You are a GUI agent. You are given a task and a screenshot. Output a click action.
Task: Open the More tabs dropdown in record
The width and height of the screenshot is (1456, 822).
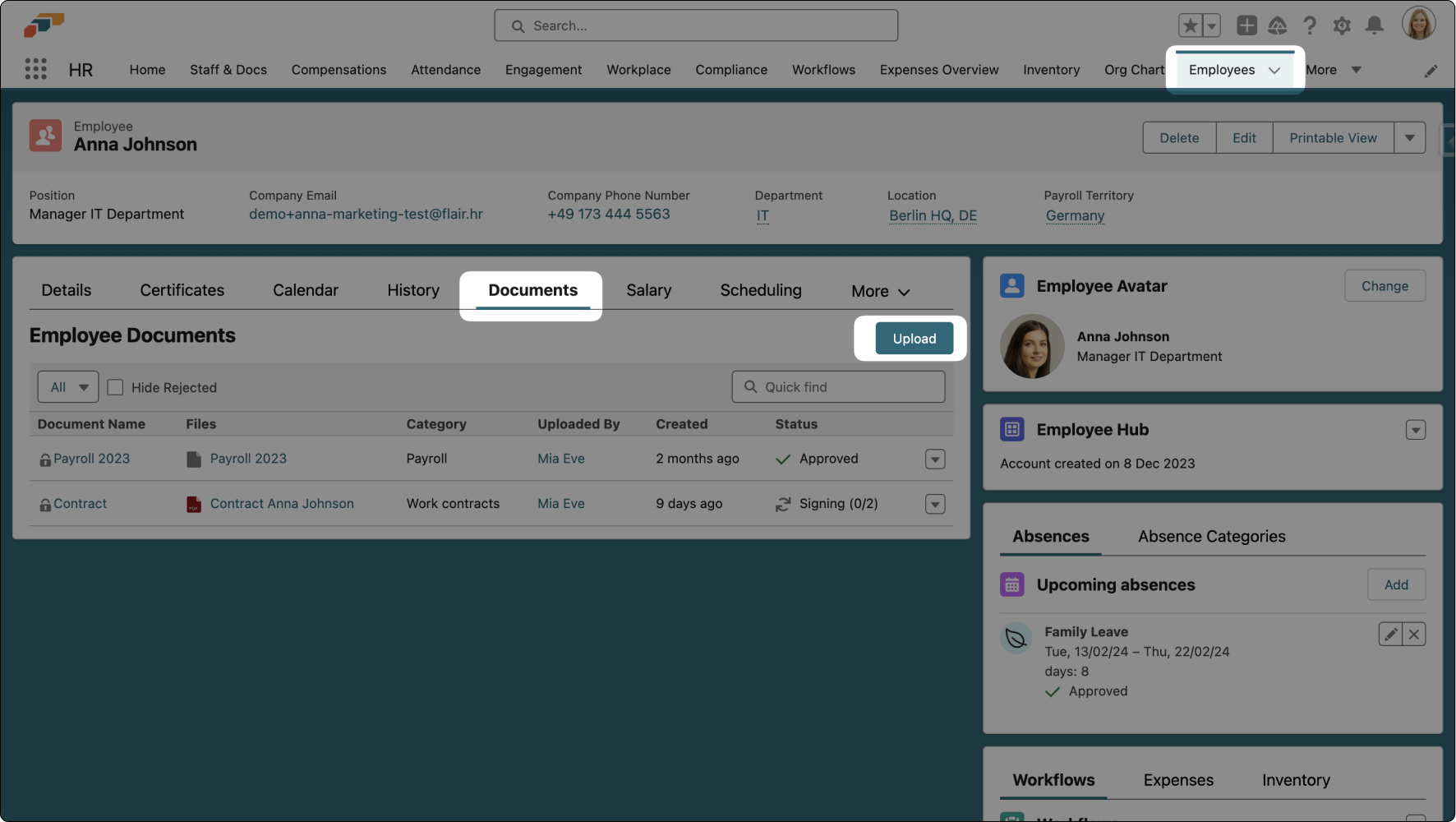click(x=880, y=291)
